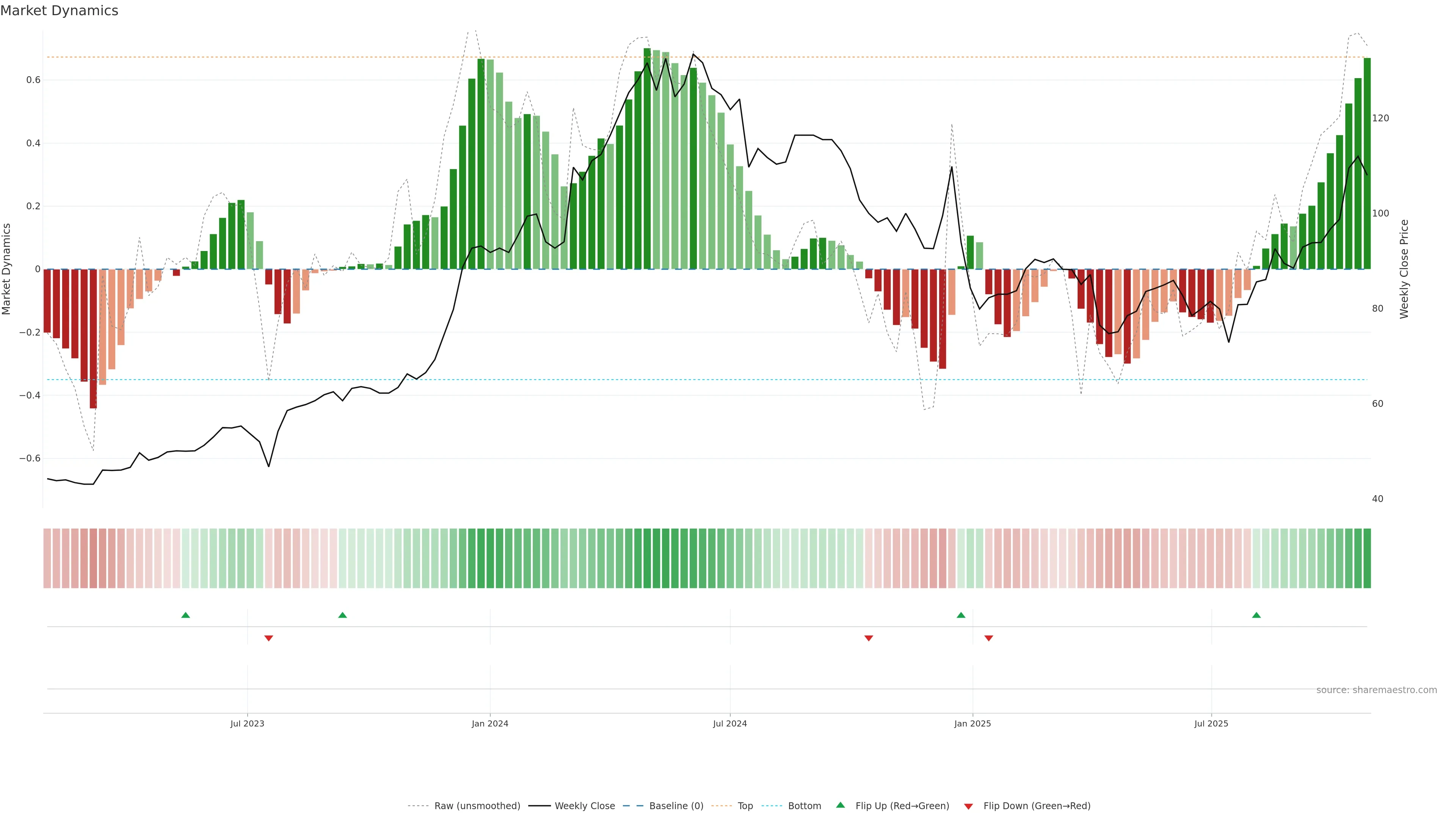Click the Flip Up marker just before Jan 2025

(x=961, y=615)
